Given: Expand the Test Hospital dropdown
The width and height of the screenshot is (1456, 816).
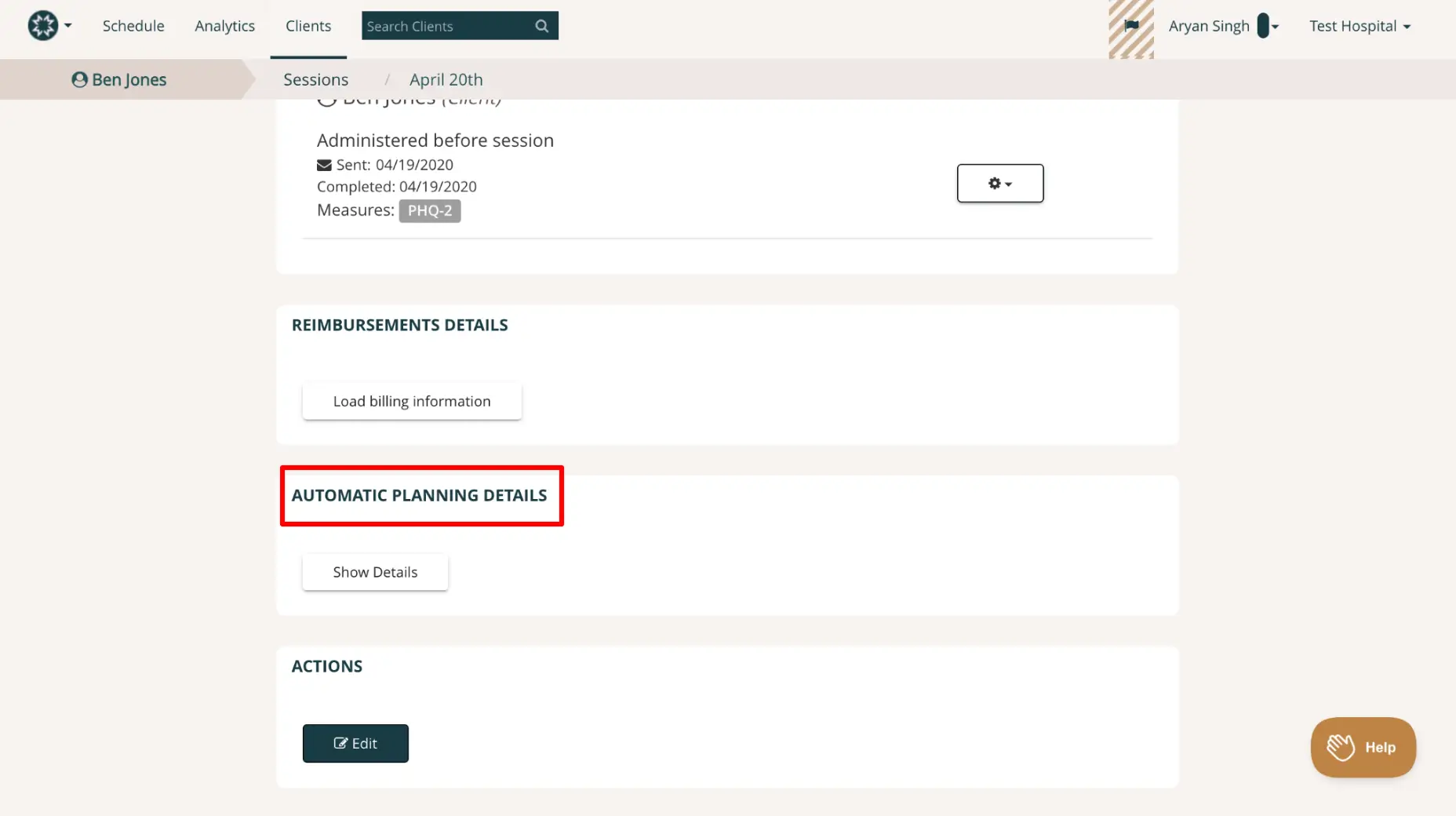Looking at the screenshot, I should coord(1360,25).
